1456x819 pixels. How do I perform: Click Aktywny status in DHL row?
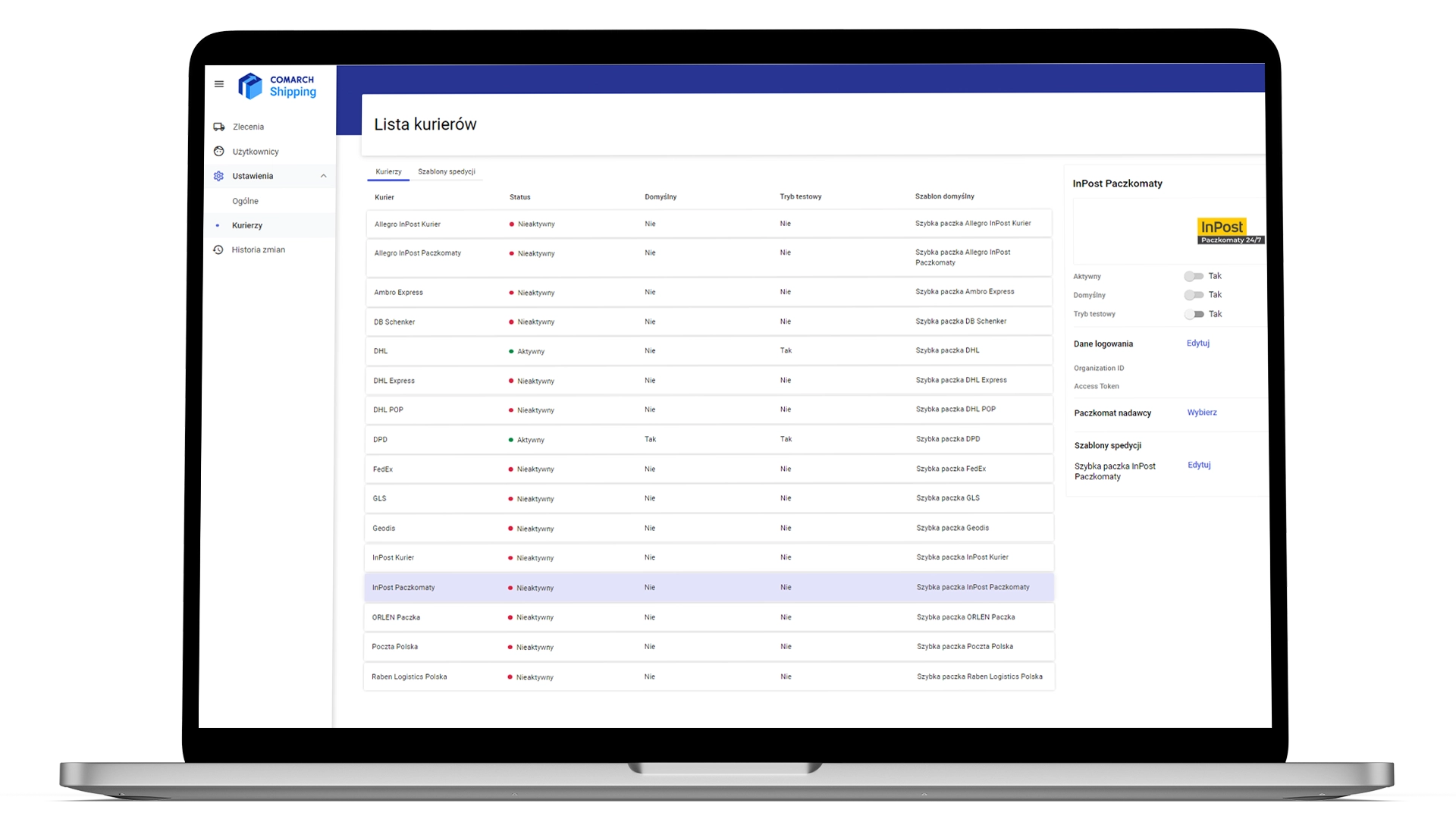click(527, 351)
